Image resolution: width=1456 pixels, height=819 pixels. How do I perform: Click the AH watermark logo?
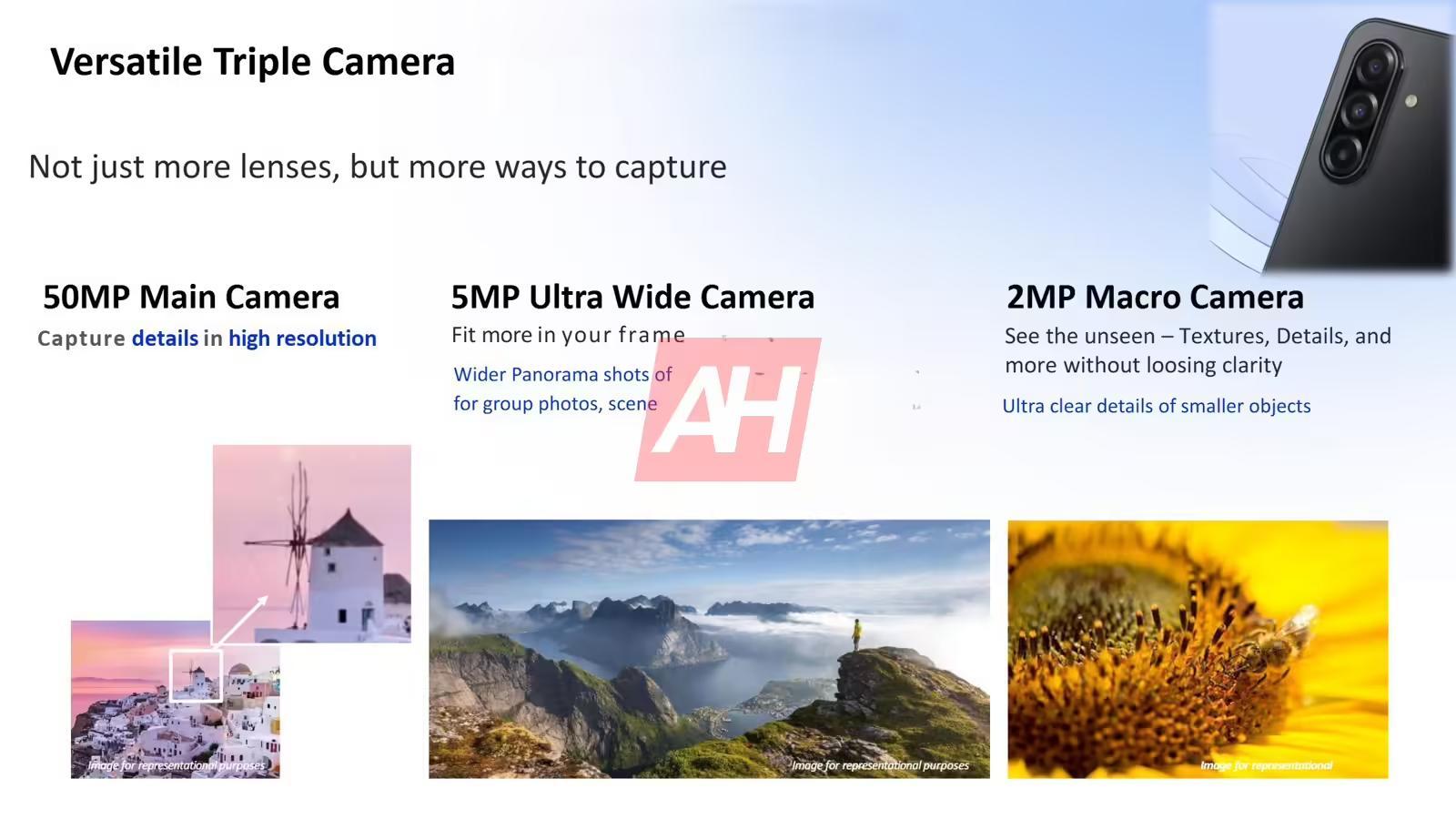(728, 409)
